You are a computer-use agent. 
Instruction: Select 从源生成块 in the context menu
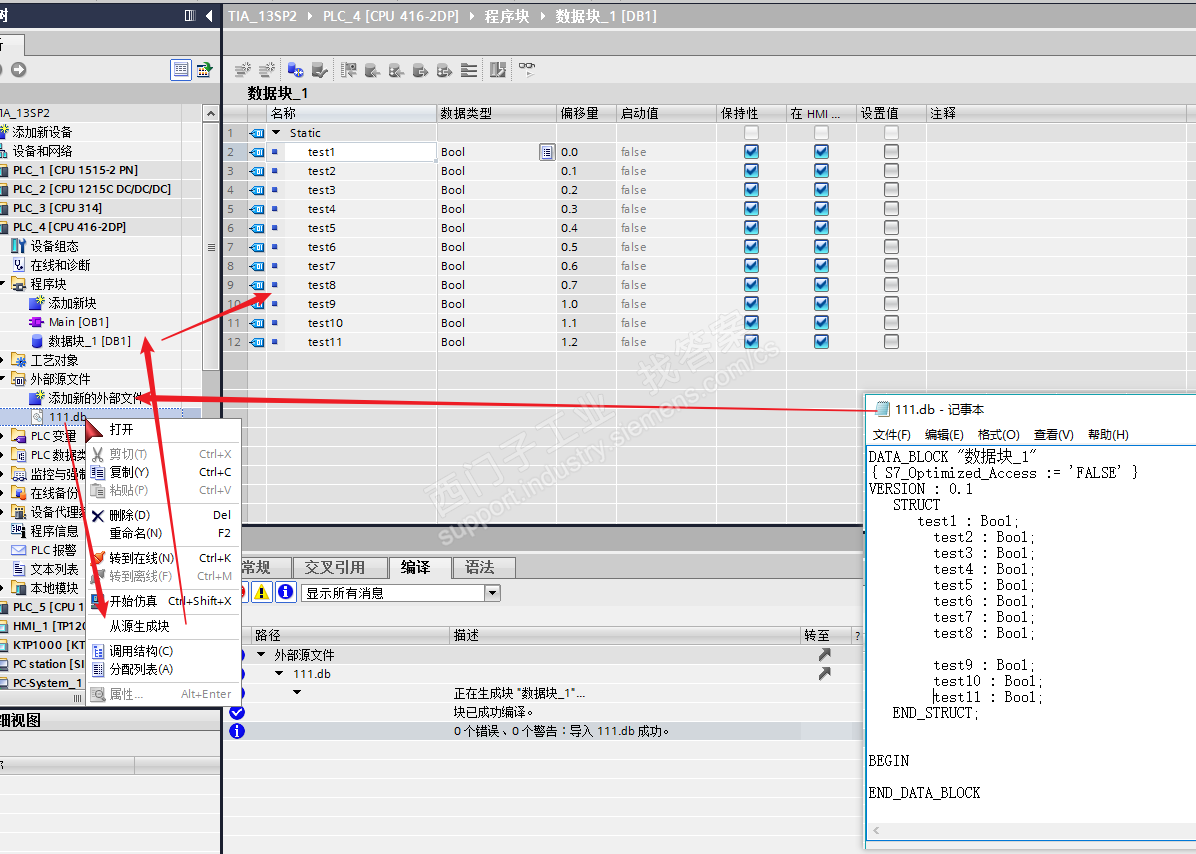point(139,626)
